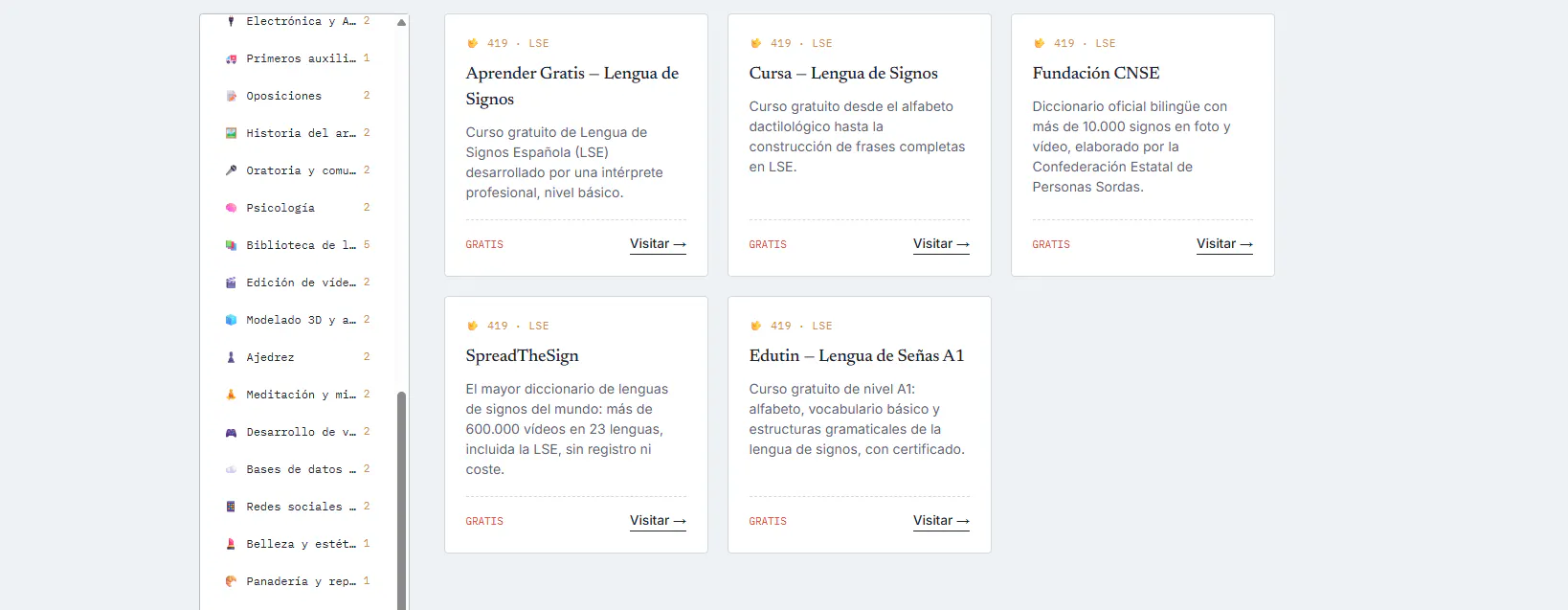1568x610 pixels.
Task: Click the Belleza y estética lipstick icon
Action: 231,544
